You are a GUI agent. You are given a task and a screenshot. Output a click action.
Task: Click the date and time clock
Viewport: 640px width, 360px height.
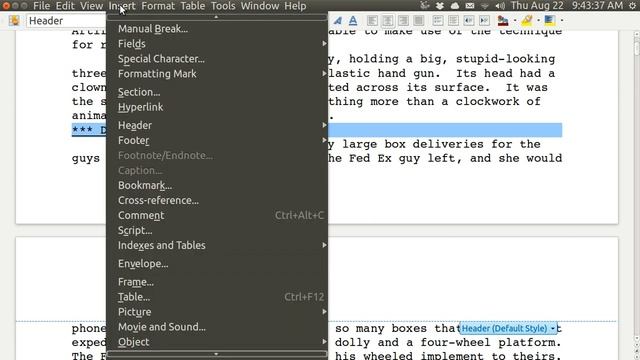[x=567, y=6]
